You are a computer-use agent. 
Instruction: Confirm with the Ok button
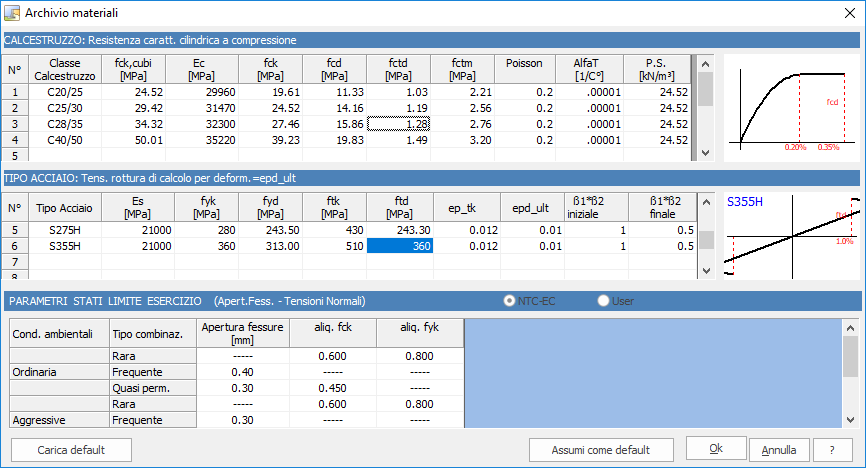pyautogui.click(x=716, y=448)
